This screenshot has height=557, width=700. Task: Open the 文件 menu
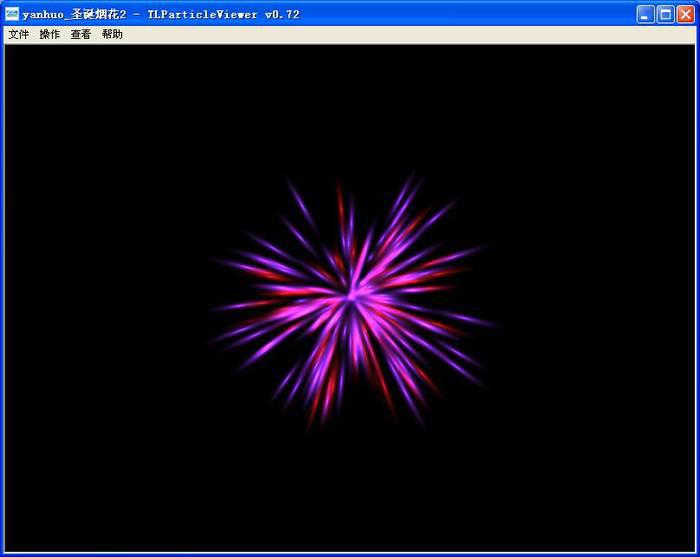tap(19, 34)
